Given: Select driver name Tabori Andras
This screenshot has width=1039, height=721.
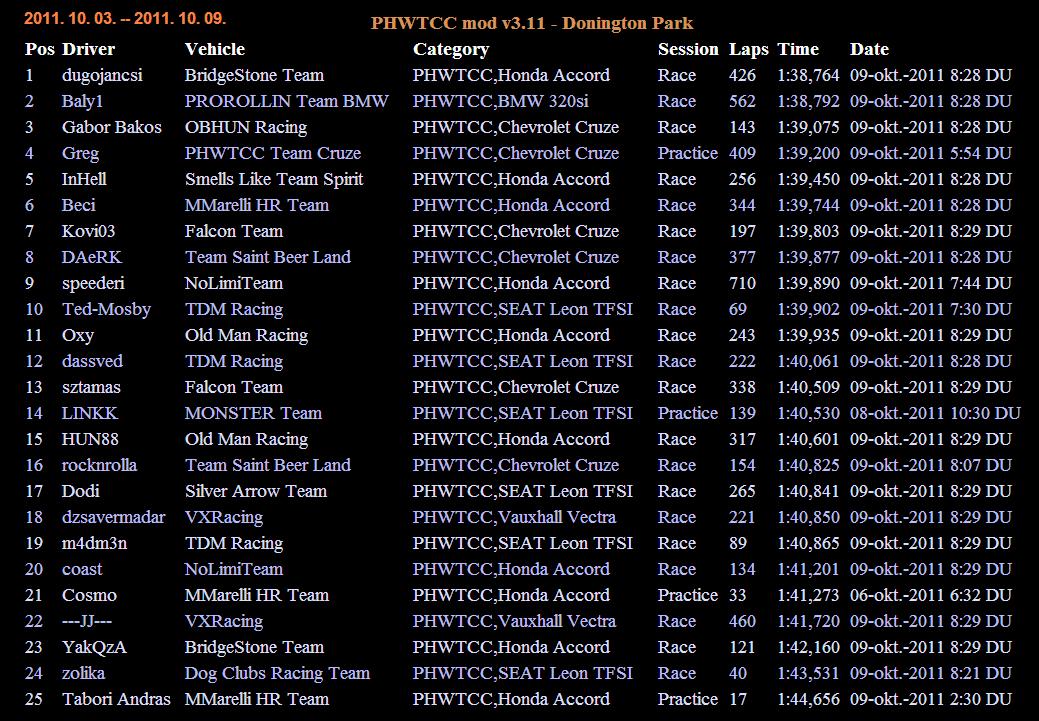Looking at the screenshot, I should click(116, 699).
